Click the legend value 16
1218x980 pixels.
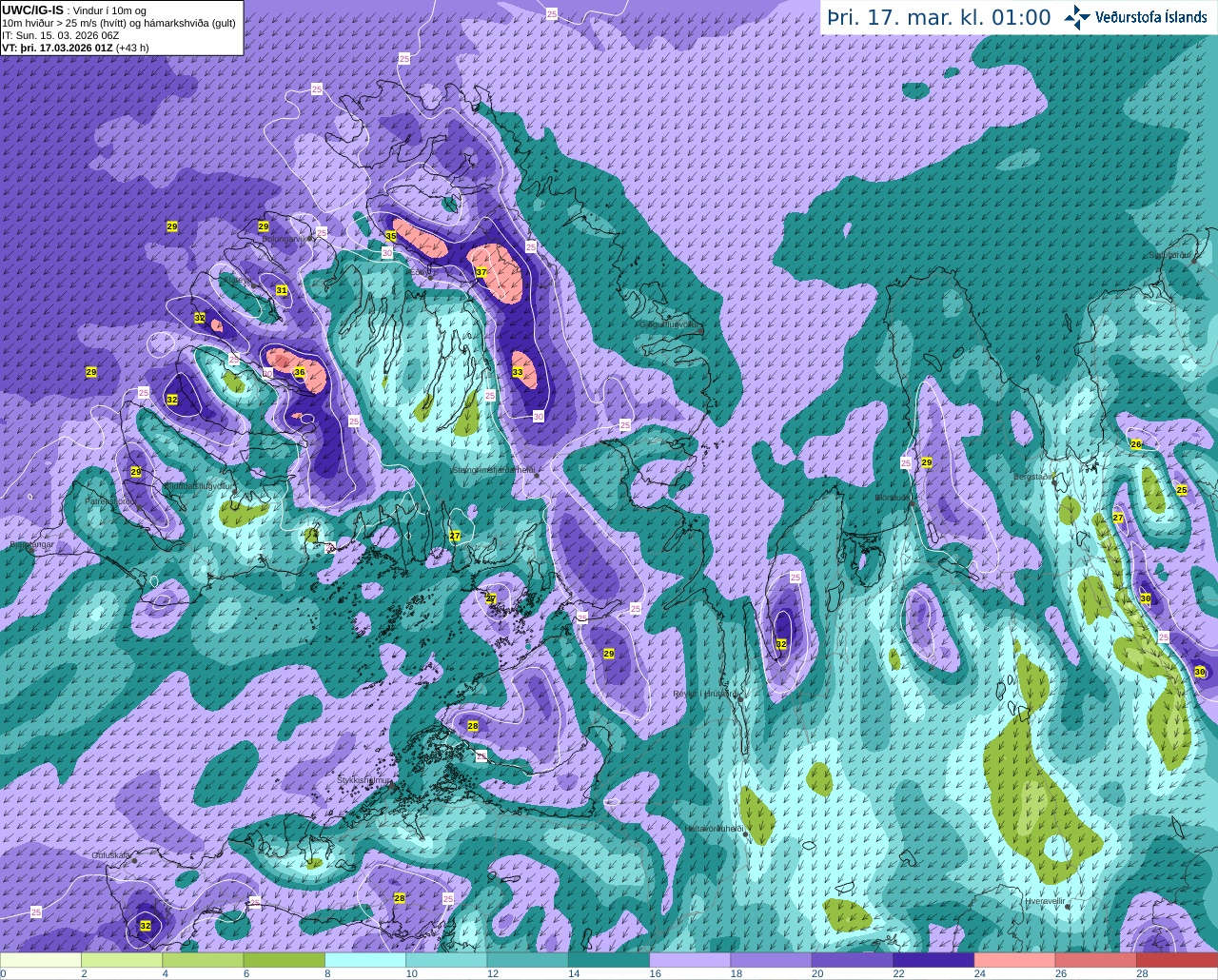pos(655,973)
